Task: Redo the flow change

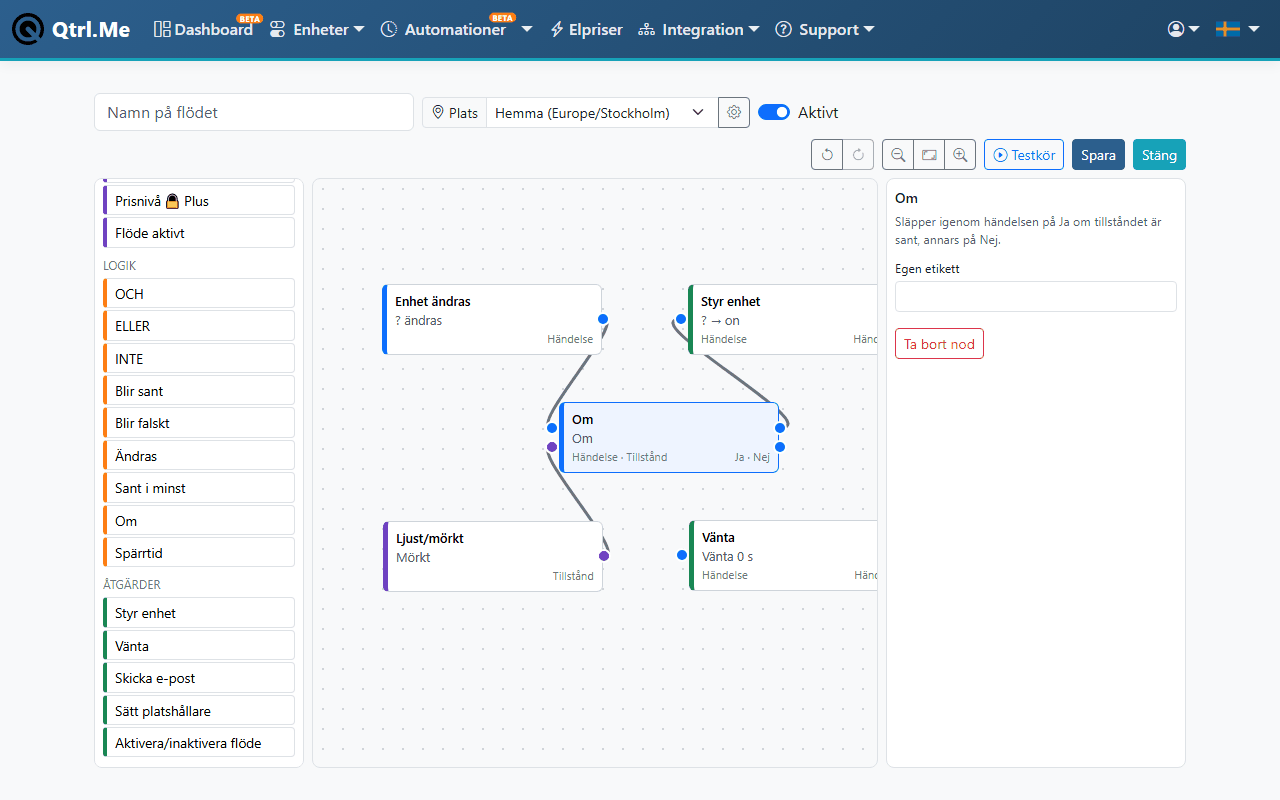Action: click(858, 155)
